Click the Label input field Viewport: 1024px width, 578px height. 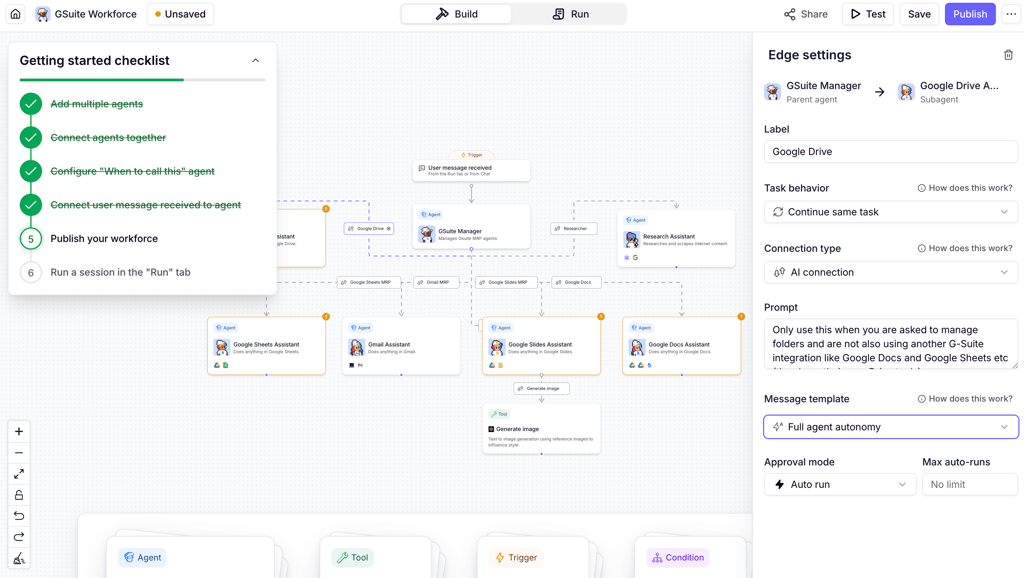tap(891, 152)
